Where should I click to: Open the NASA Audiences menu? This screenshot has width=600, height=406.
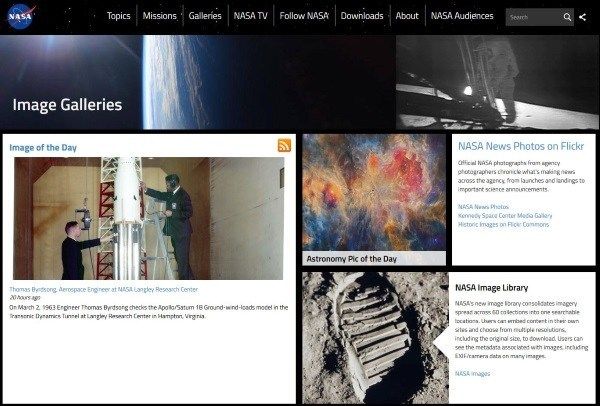462,16
